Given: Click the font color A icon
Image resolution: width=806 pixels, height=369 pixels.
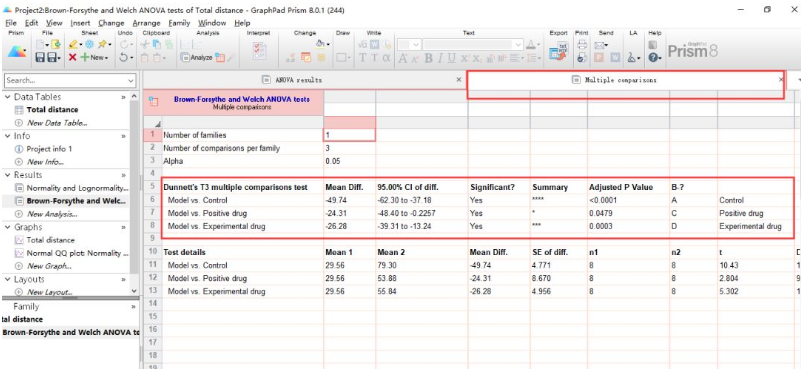Looking at the screenshot, I should coord(531,45).
